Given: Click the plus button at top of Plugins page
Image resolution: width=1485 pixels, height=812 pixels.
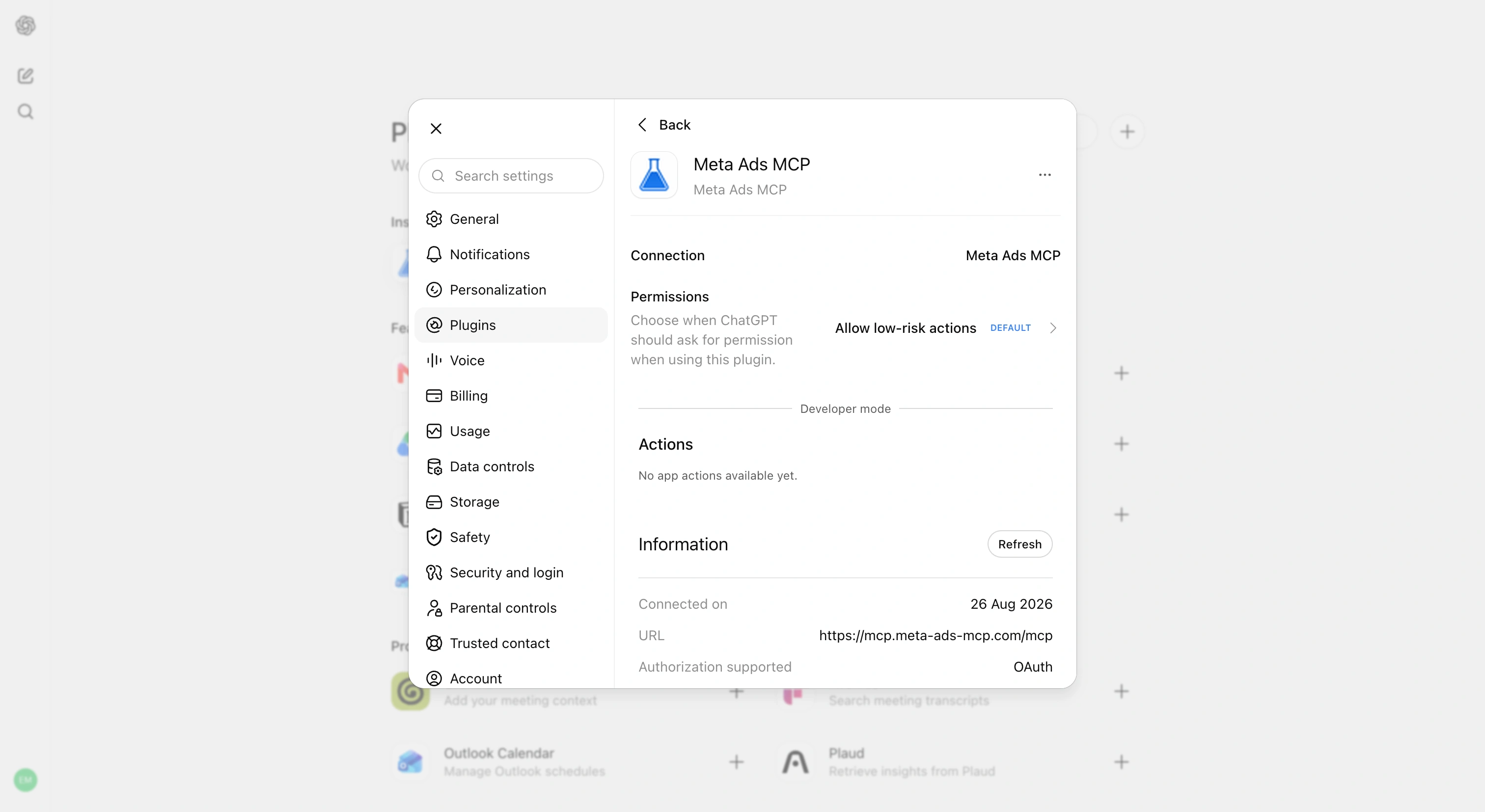Looking at the screenshot, I should tap(1127, 132).
